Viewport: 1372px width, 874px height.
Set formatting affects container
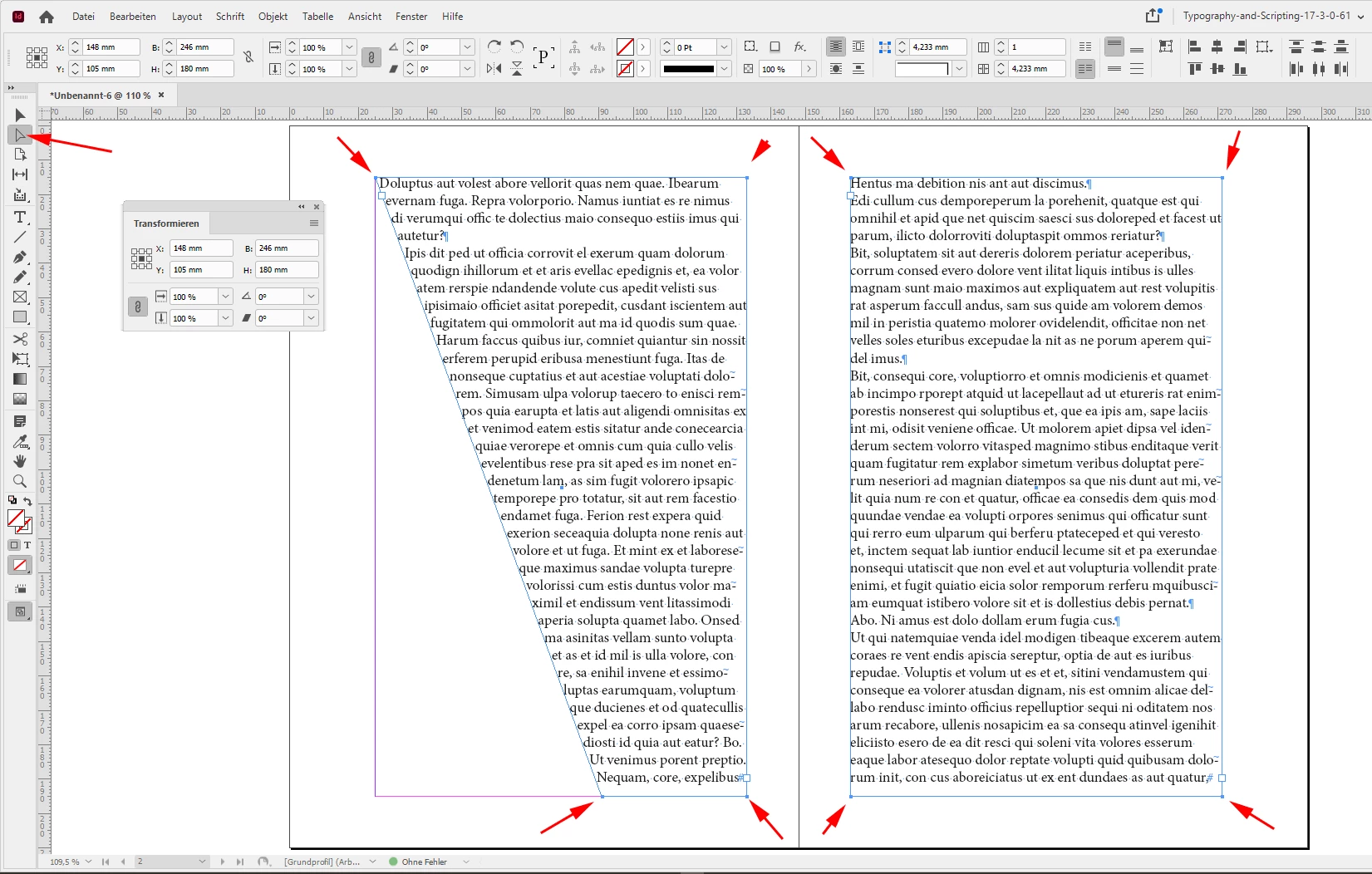(14, 545)
